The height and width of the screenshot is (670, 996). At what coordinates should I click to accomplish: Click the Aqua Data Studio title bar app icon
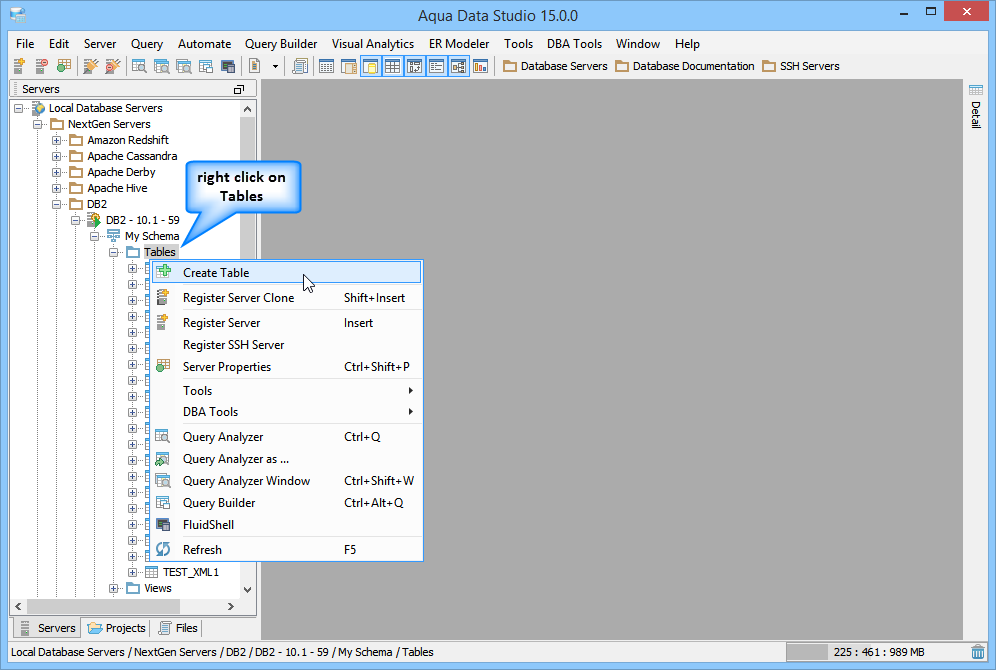pos(18,15)
